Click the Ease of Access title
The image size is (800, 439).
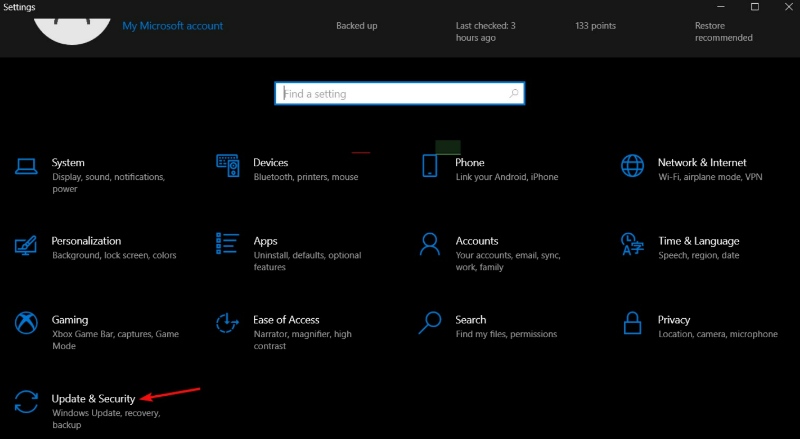coord(286,320)
